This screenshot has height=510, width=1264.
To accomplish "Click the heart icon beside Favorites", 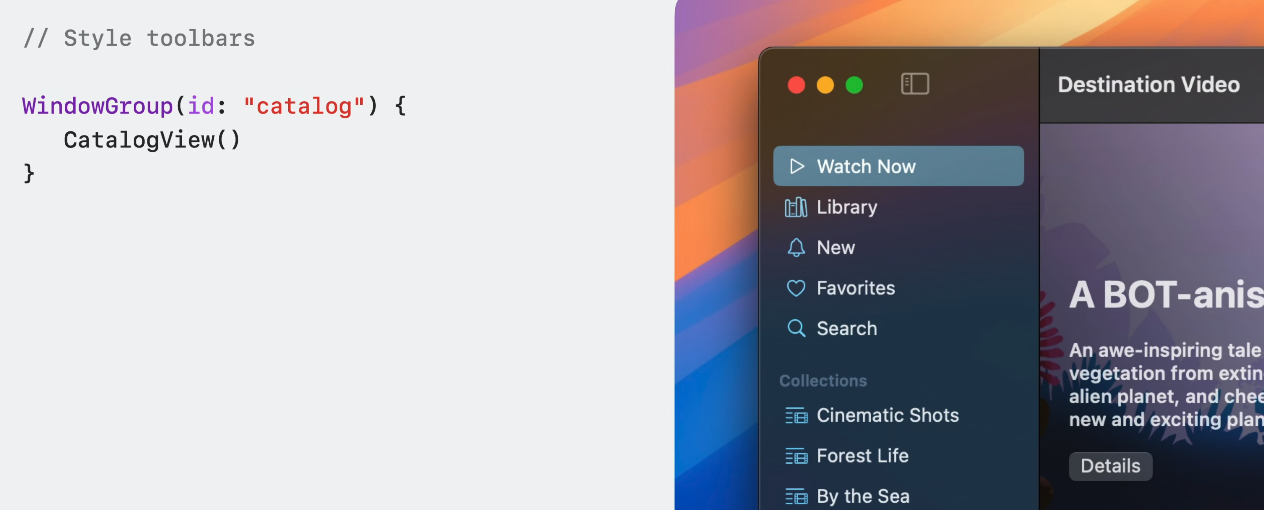I will [x=796, y=288].
